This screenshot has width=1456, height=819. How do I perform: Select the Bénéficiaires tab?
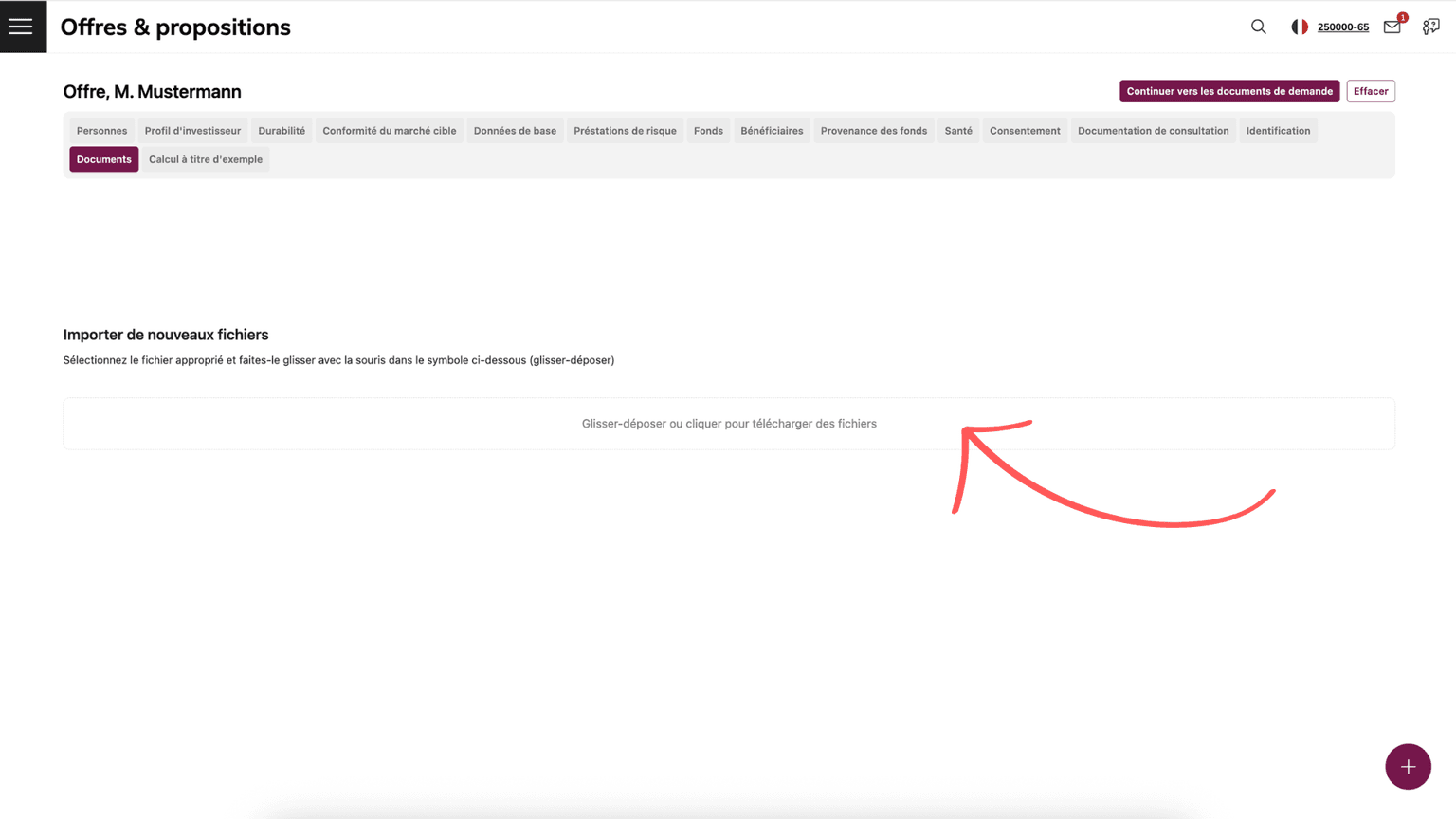(772, 131)
